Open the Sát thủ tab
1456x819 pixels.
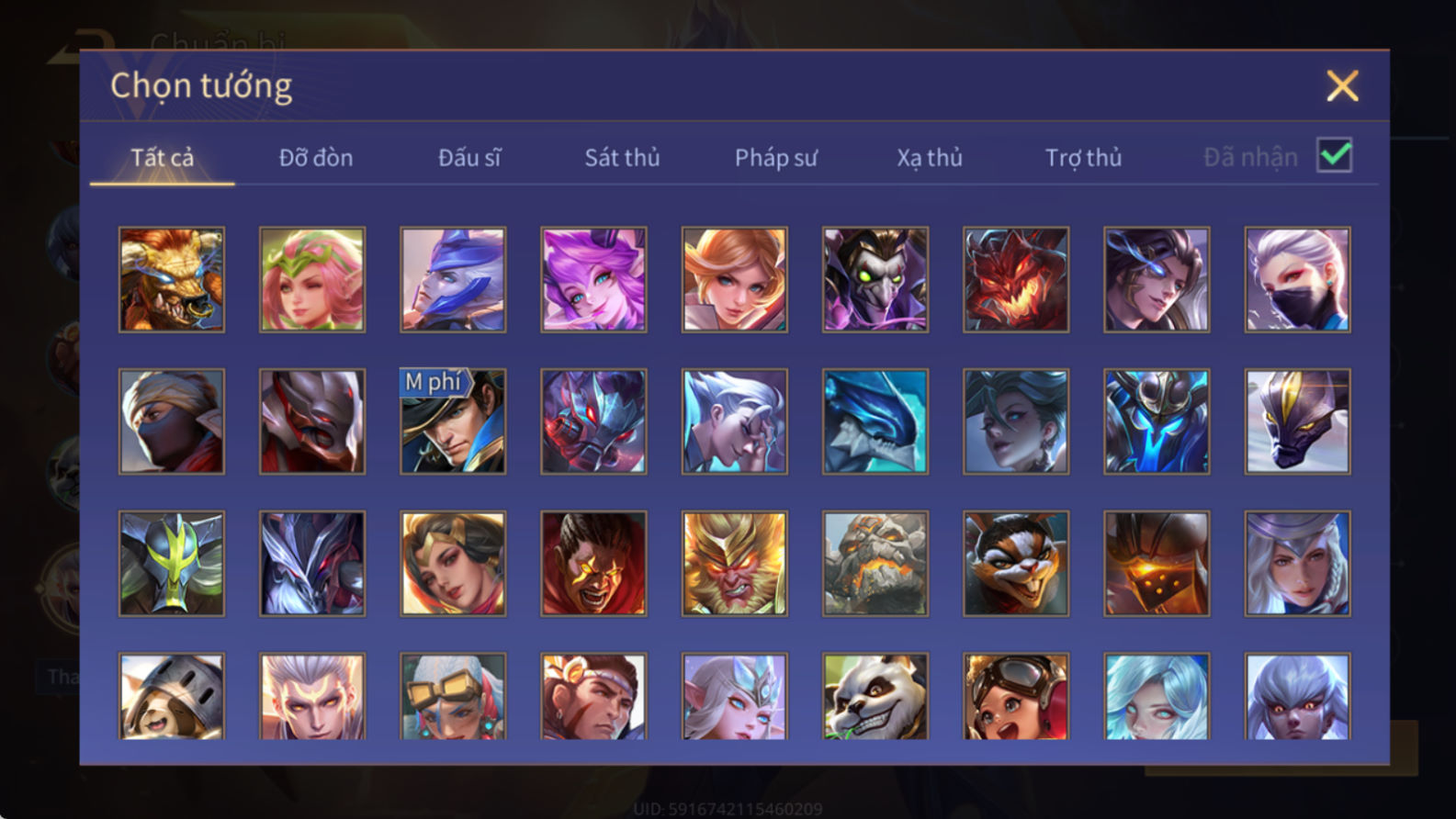click(x=623, y=158)
